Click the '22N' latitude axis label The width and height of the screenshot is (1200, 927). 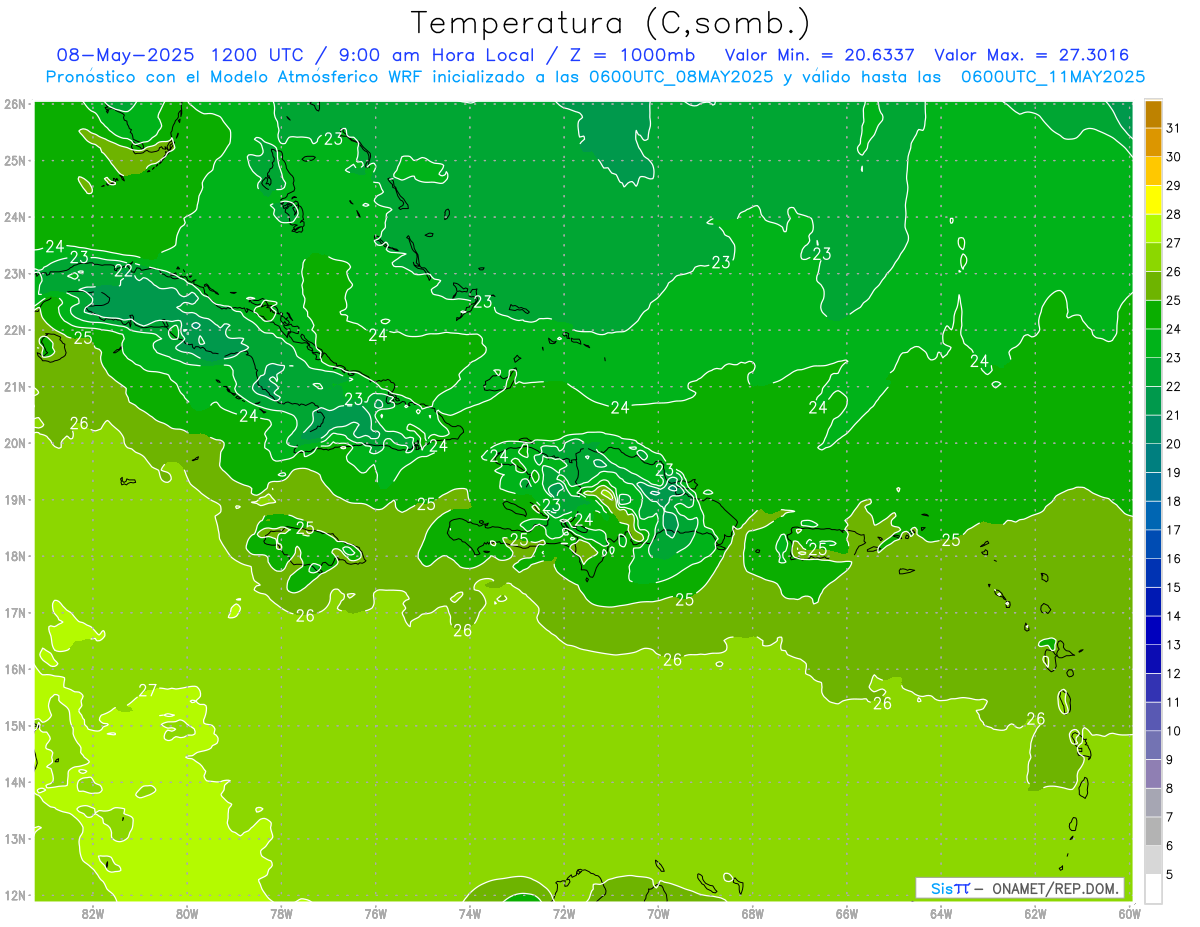16,330
